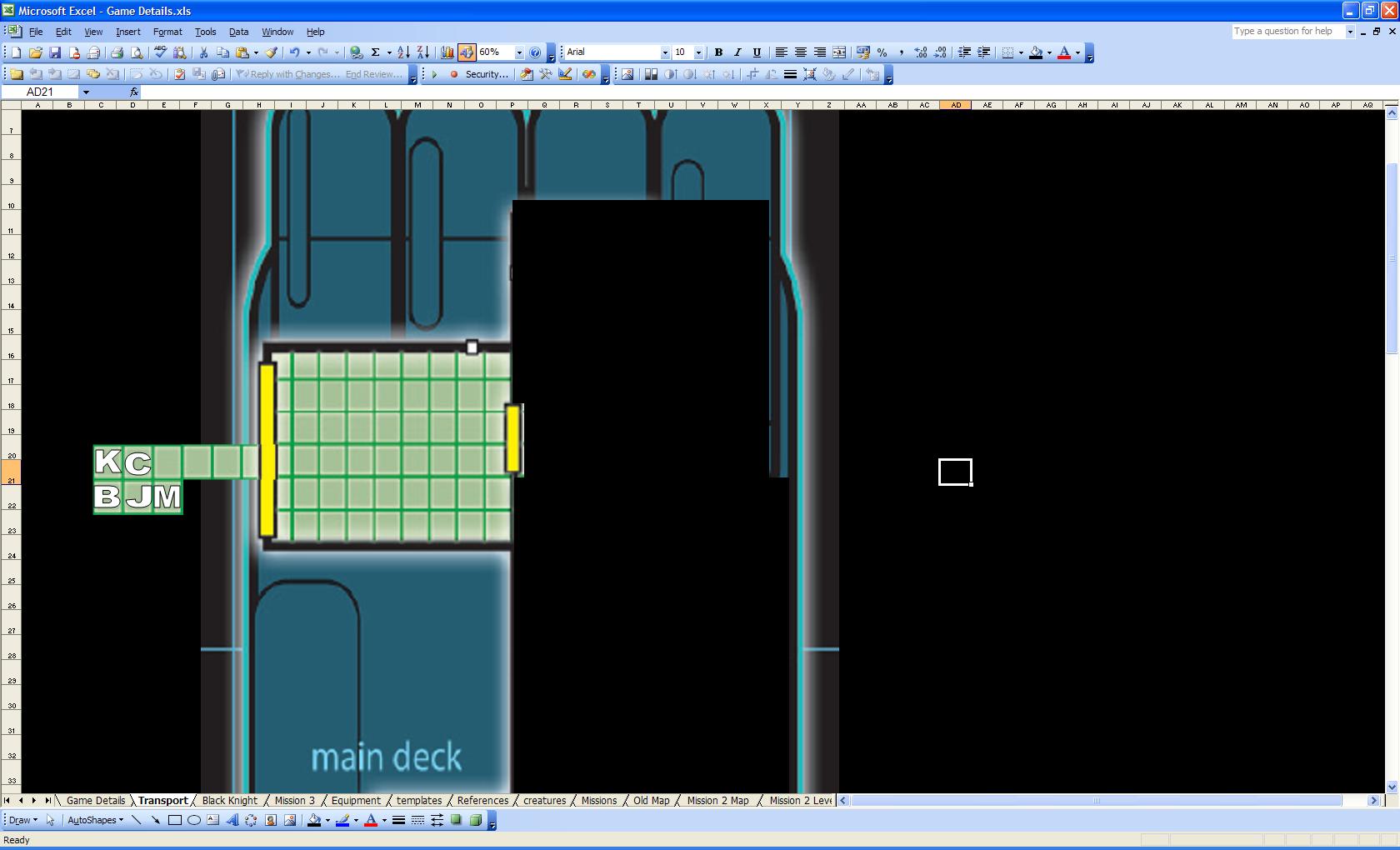Viewport: 1400px width, 850px height.
Task: Open the Insert menu
Action: pos(127,32)
